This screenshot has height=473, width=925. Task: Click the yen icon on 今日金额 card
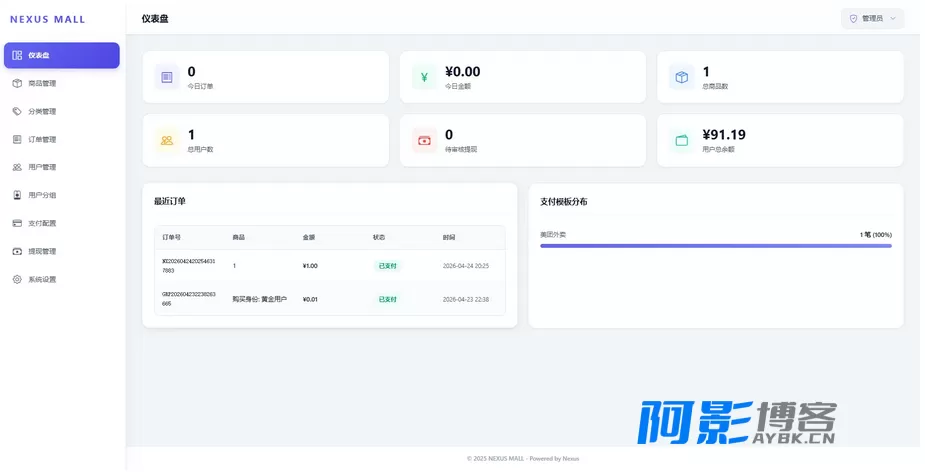424,77
